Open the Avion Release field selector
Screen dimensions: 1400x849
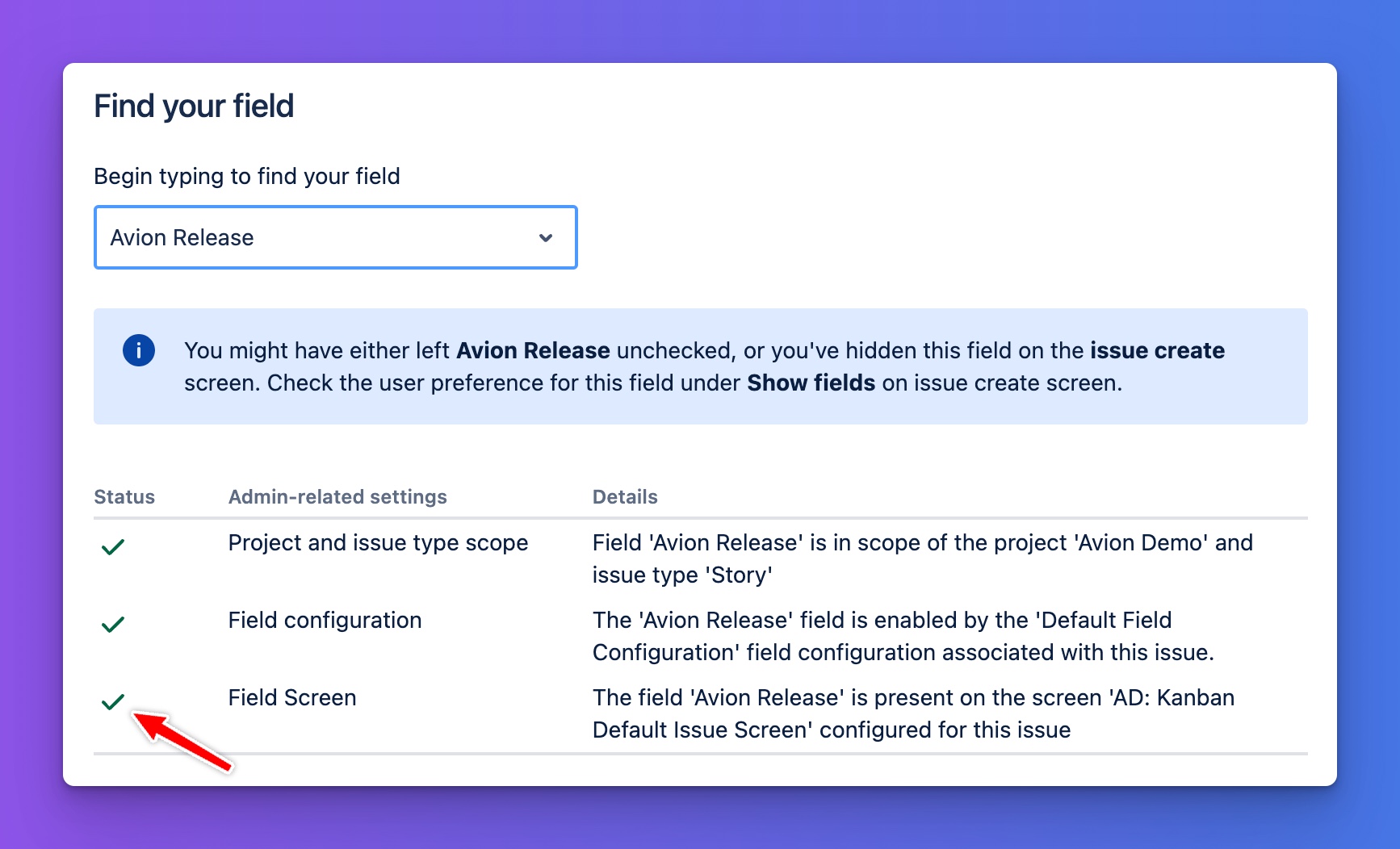[335, 238]
